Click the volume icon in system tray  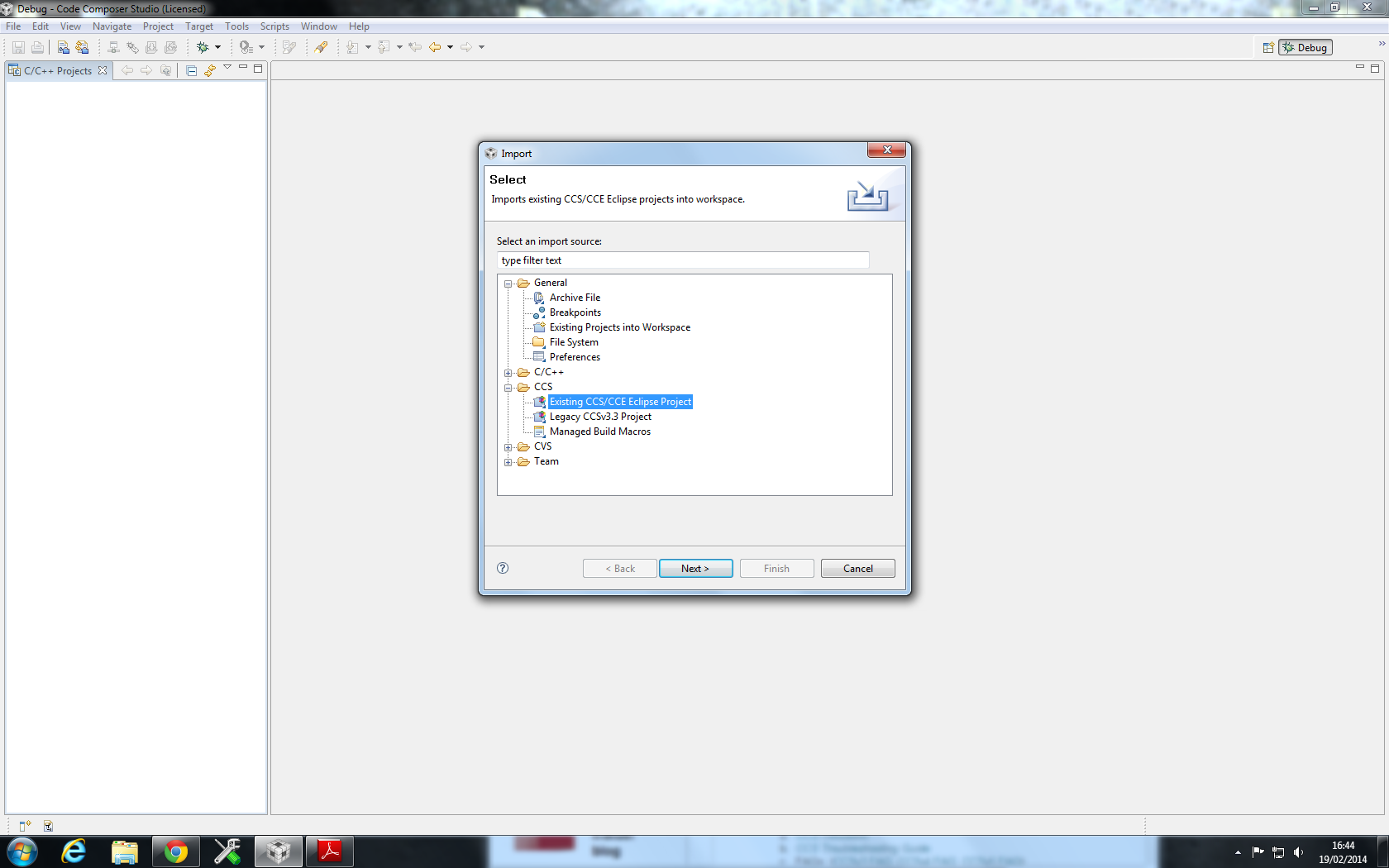(x=1298, y=852)
